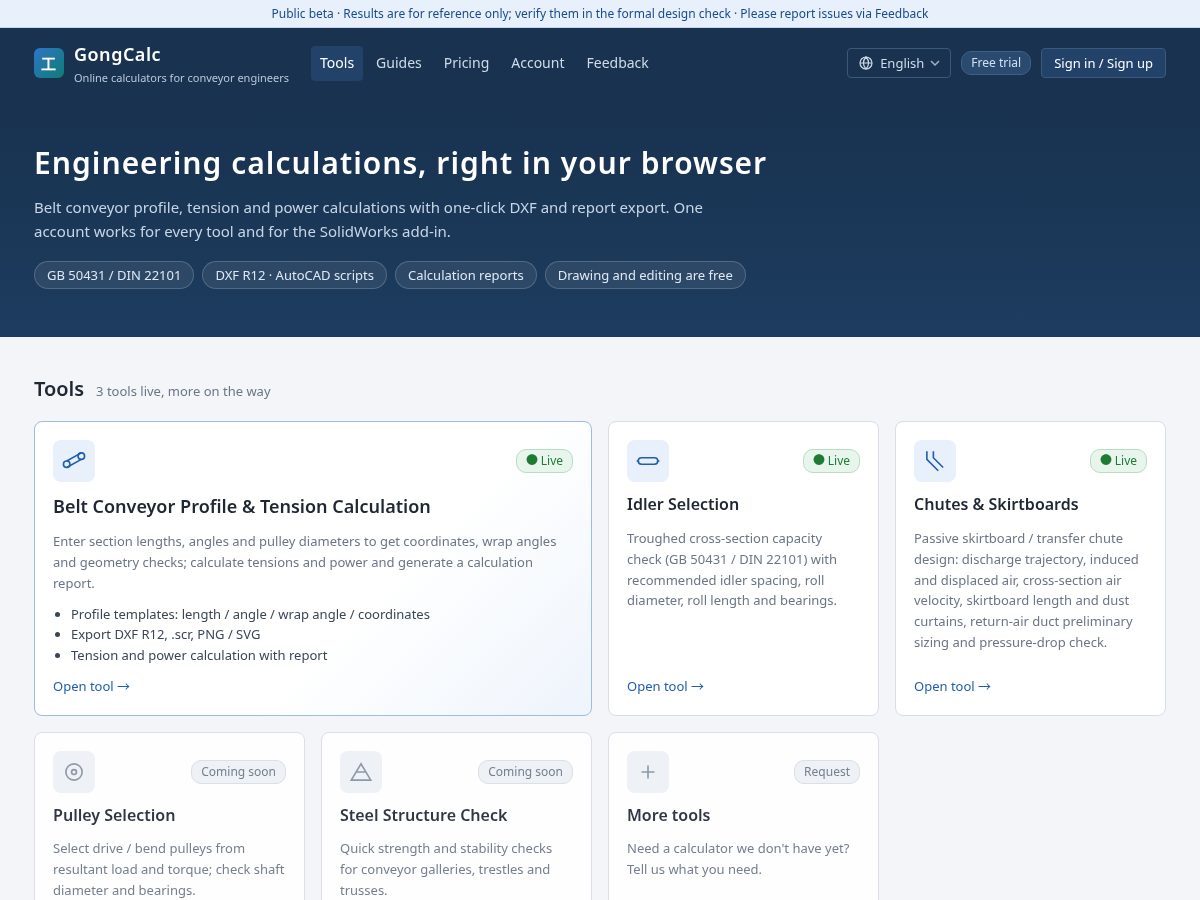Open tool link for Idler Selection

(665, 686)
